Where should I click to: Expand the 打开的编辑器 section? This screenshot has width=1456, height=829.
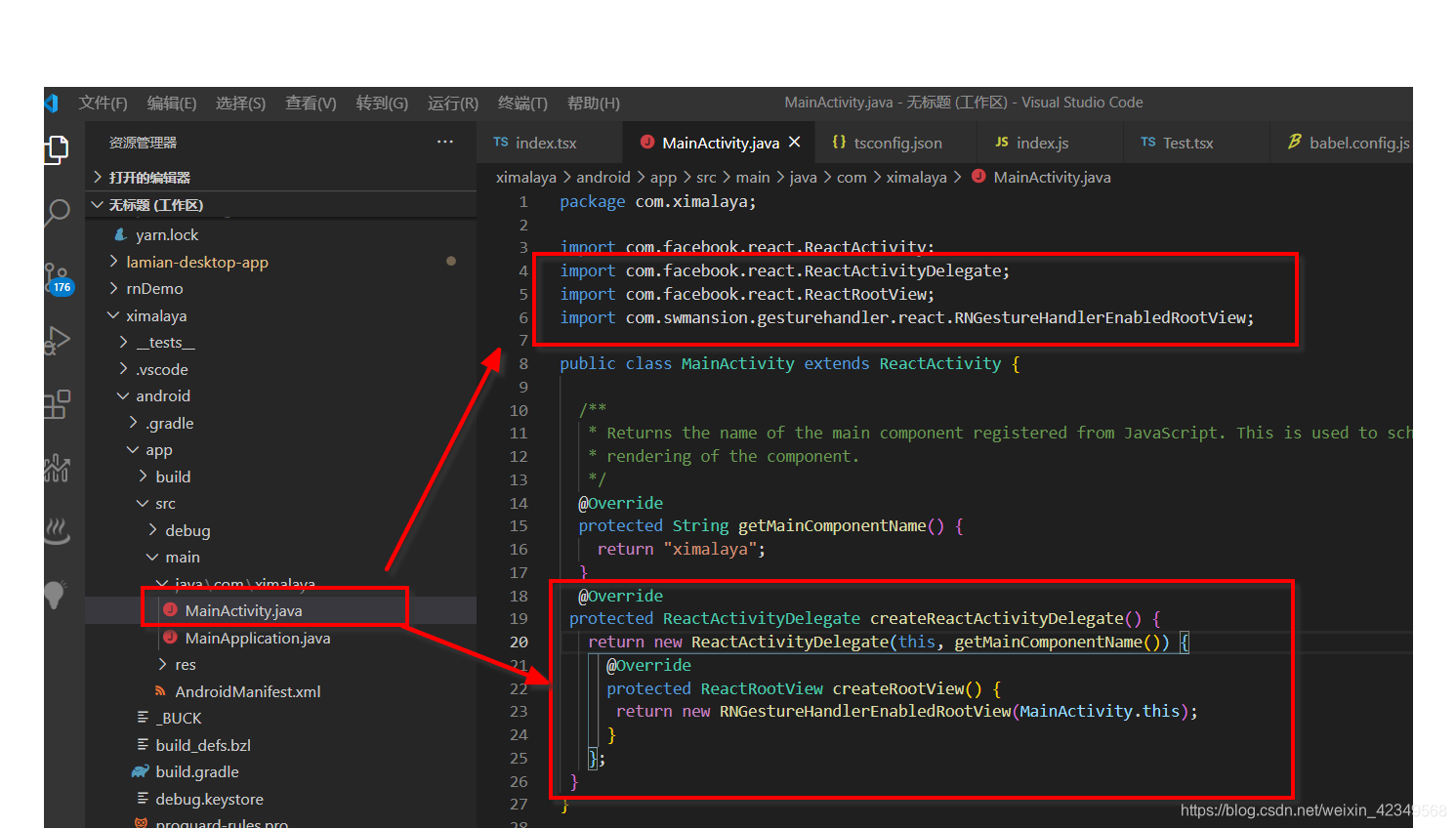pyautogui.click(x=281, y=177)
